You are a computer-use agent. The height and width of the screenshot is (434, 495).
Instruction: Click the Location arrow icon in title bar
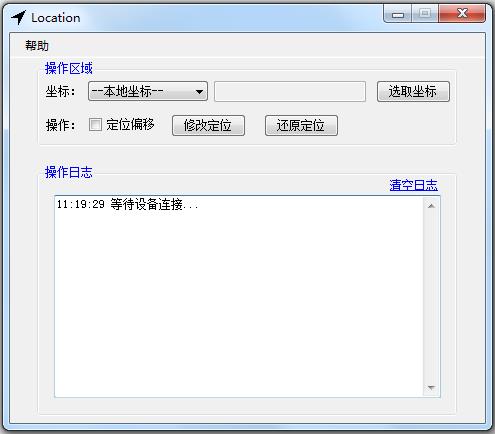click(x=19, y=17)
